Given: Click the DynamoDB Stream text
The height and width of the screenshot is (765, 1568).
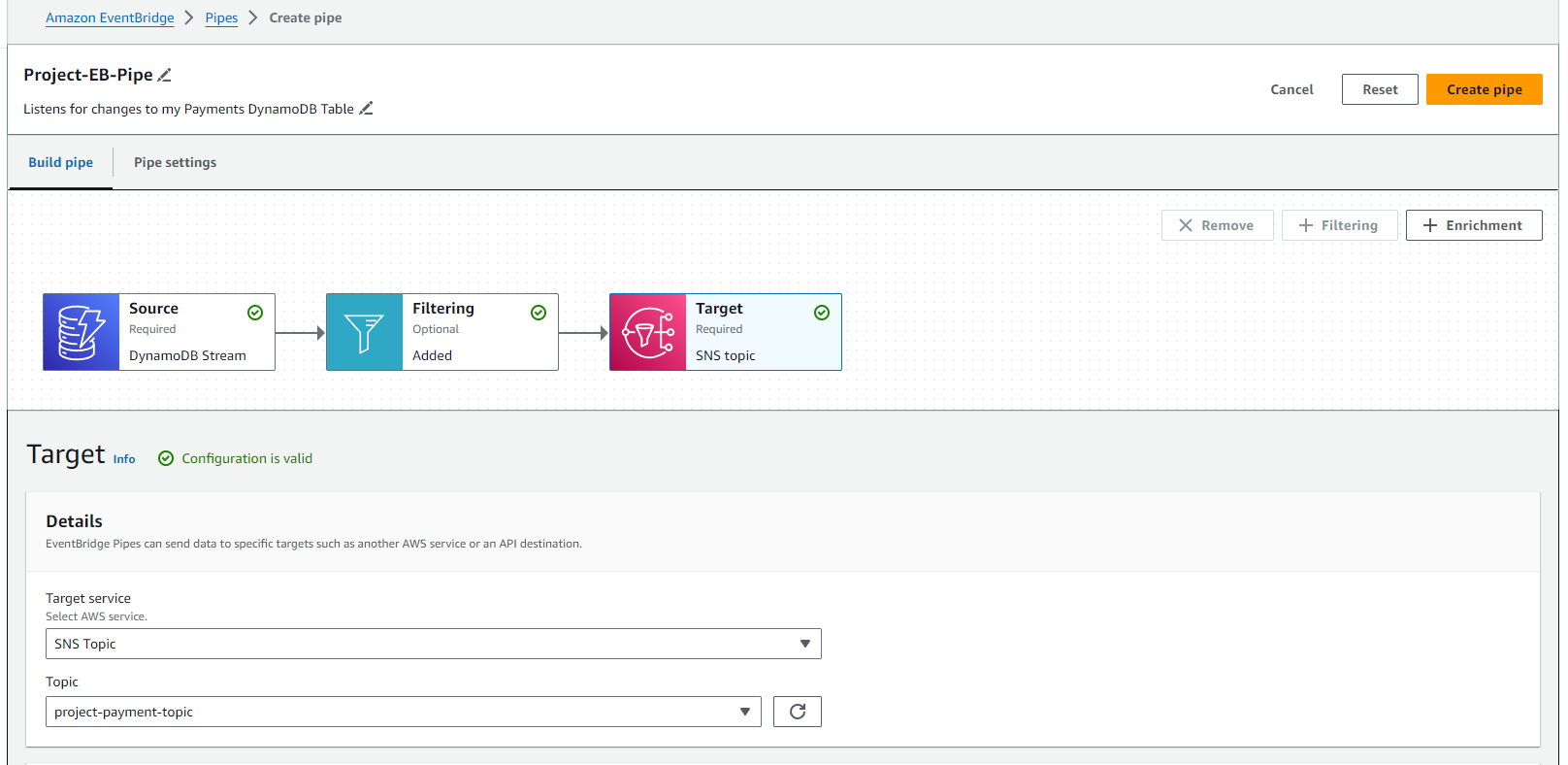Looking at the screenshot, I should [187, 355].
